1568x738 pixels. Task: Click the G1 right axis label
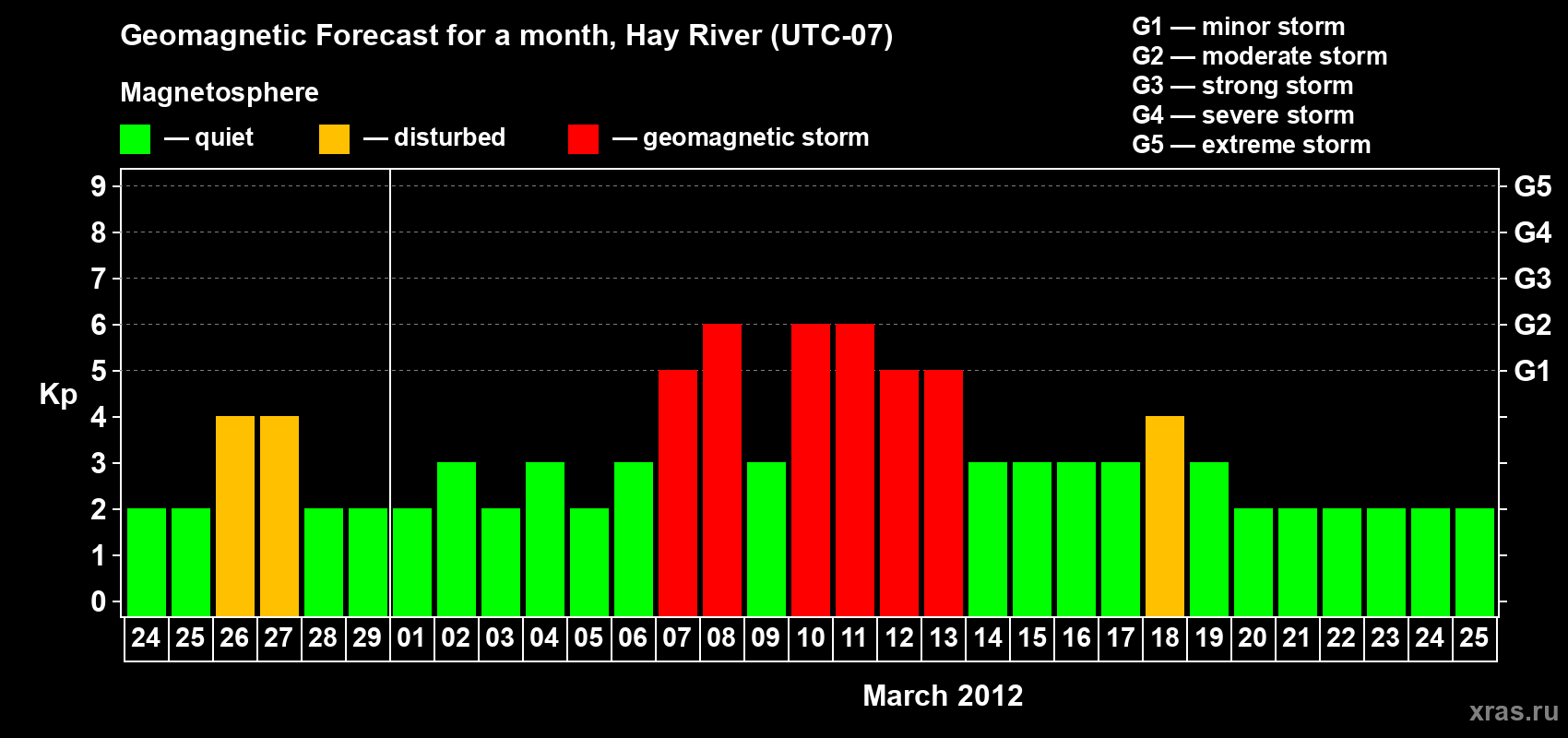1533,371
